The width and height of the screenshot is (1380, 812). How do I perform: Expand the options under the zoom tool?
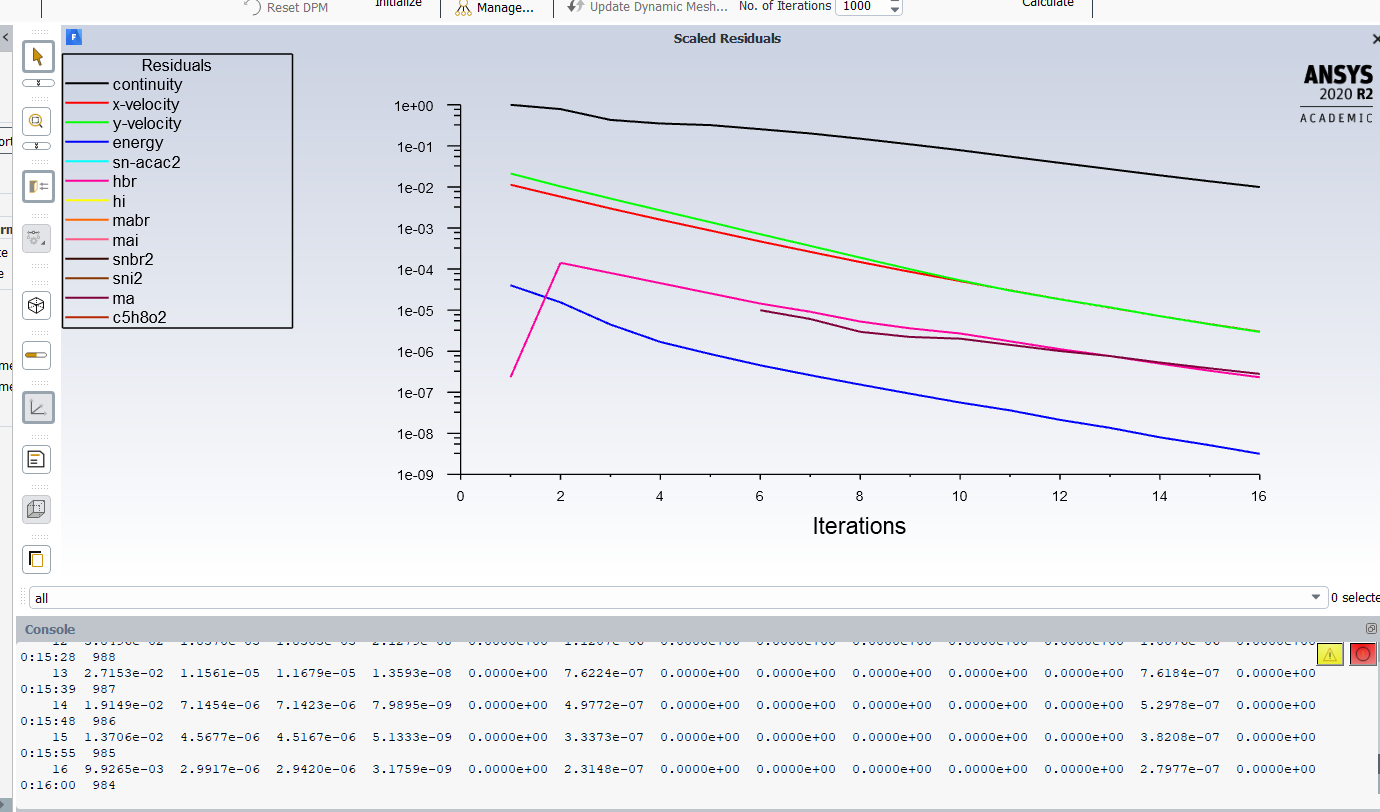tap(38, 147)
